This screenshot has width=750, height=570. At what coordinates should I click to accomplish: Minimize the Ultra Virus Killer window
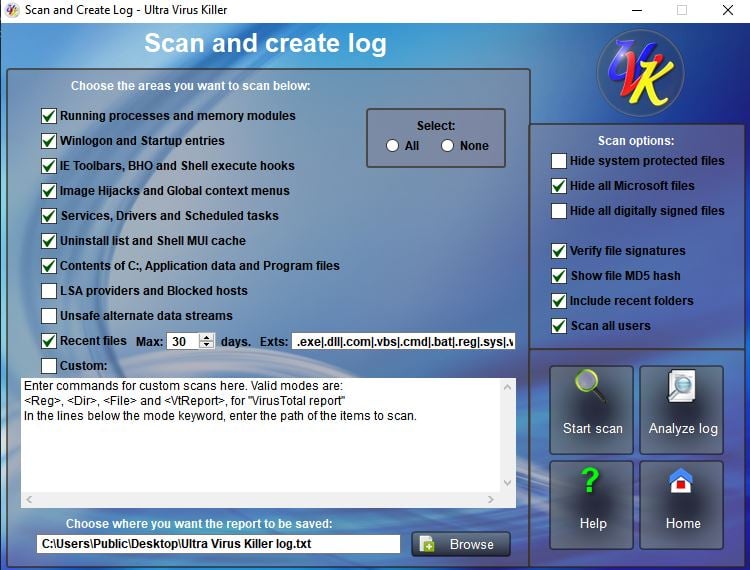pyautogui.click(x=637, y=10)
